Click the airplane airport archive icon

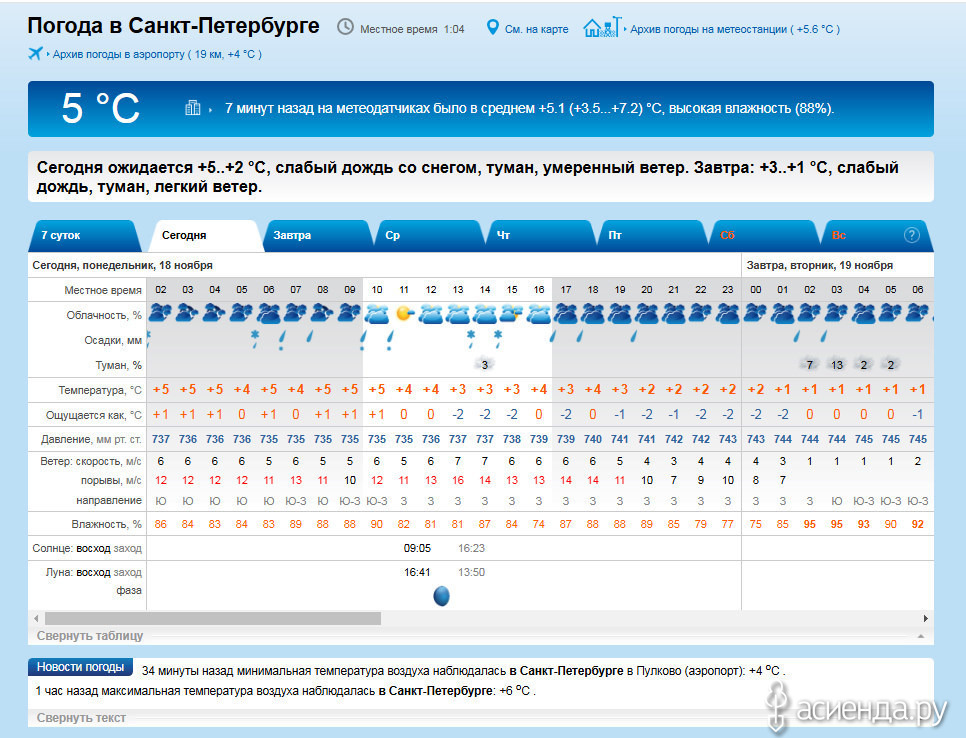click(35, 54)
